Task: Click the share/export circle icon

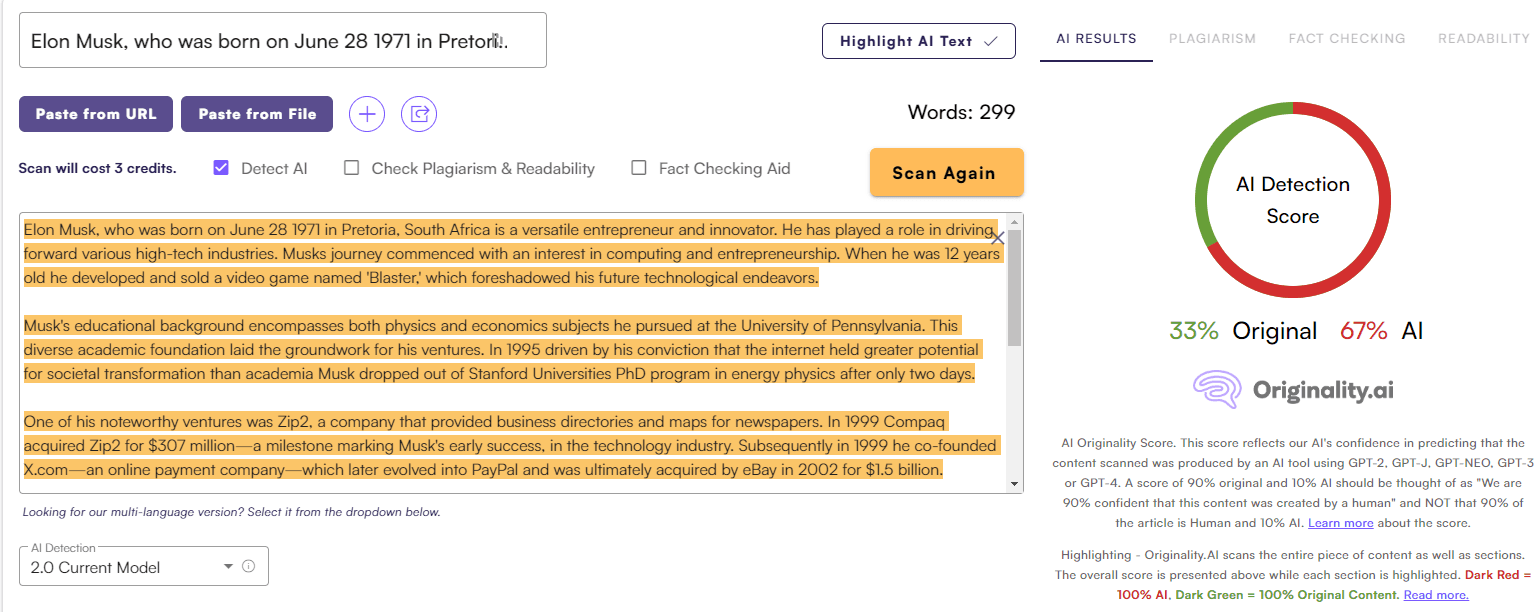Action: coord(419,114)
